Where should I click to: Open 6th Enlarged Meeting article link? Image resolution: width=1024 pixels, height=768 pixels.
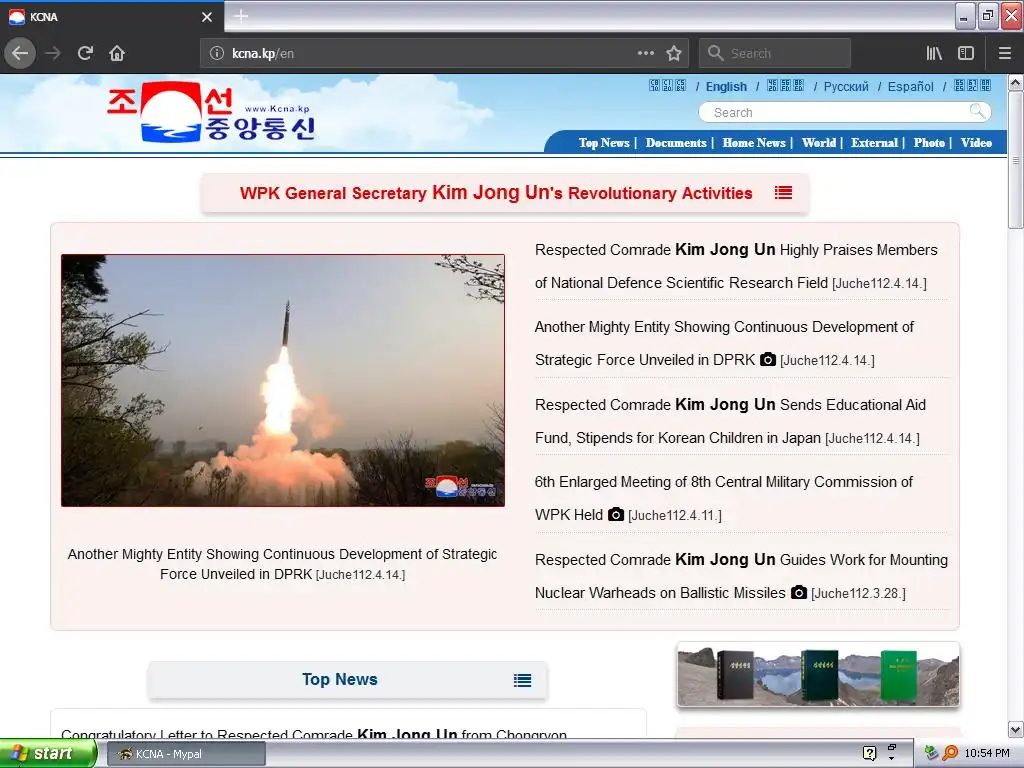pos(724,498)
